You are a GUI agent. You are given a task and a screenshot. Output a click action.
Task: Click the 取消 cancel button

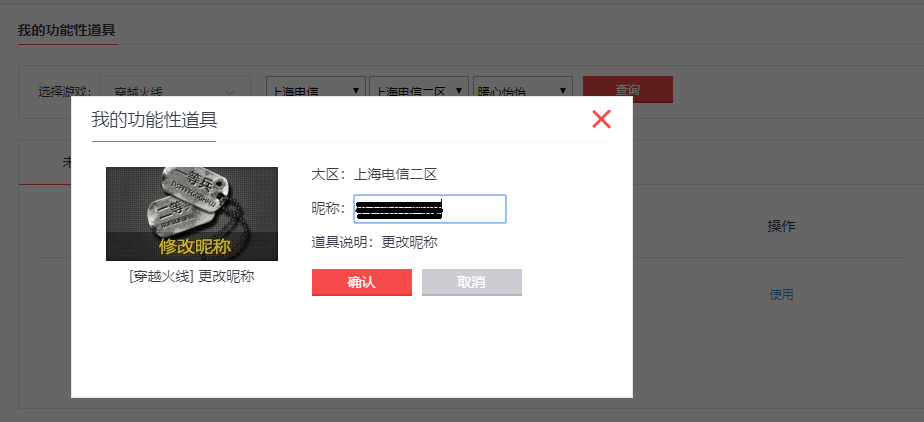click(471, 282)
